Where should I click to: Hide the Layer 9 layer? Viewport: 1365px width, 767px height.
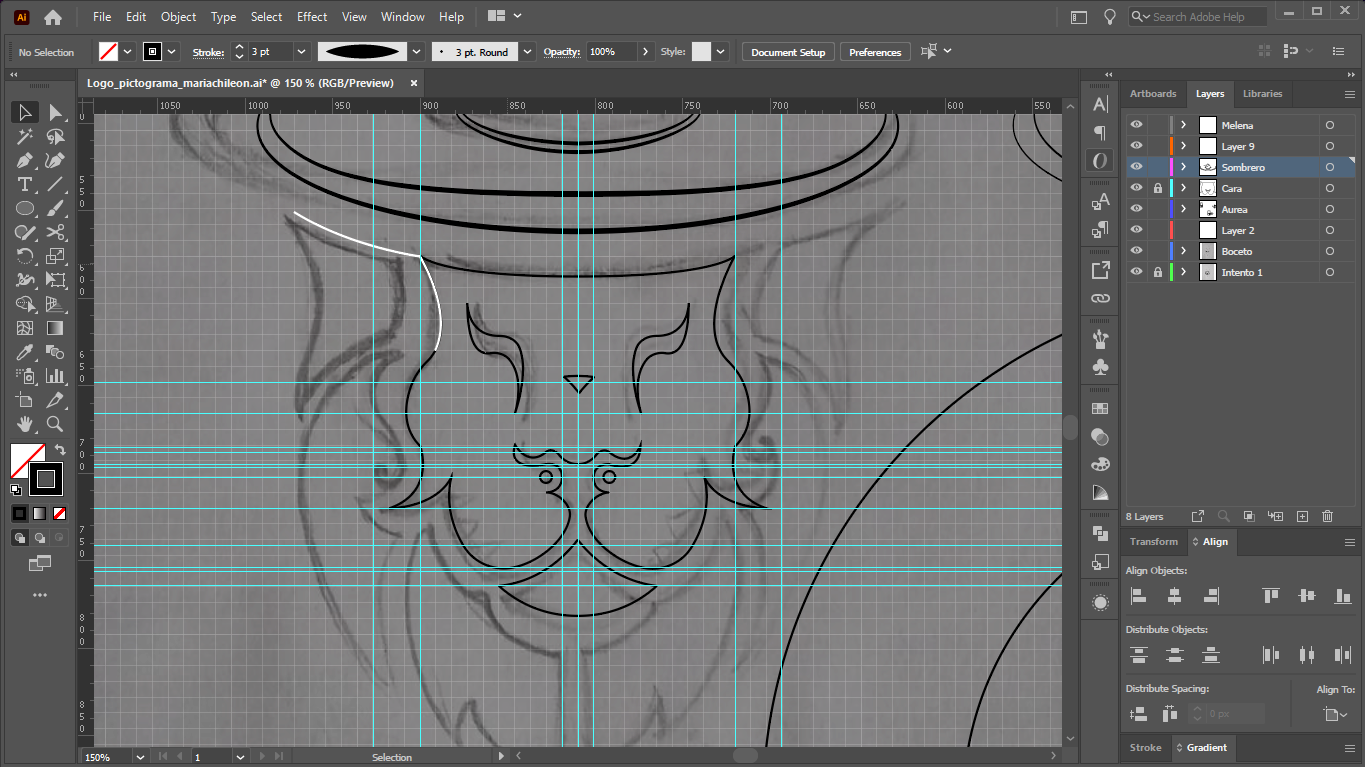[1136, 146]
